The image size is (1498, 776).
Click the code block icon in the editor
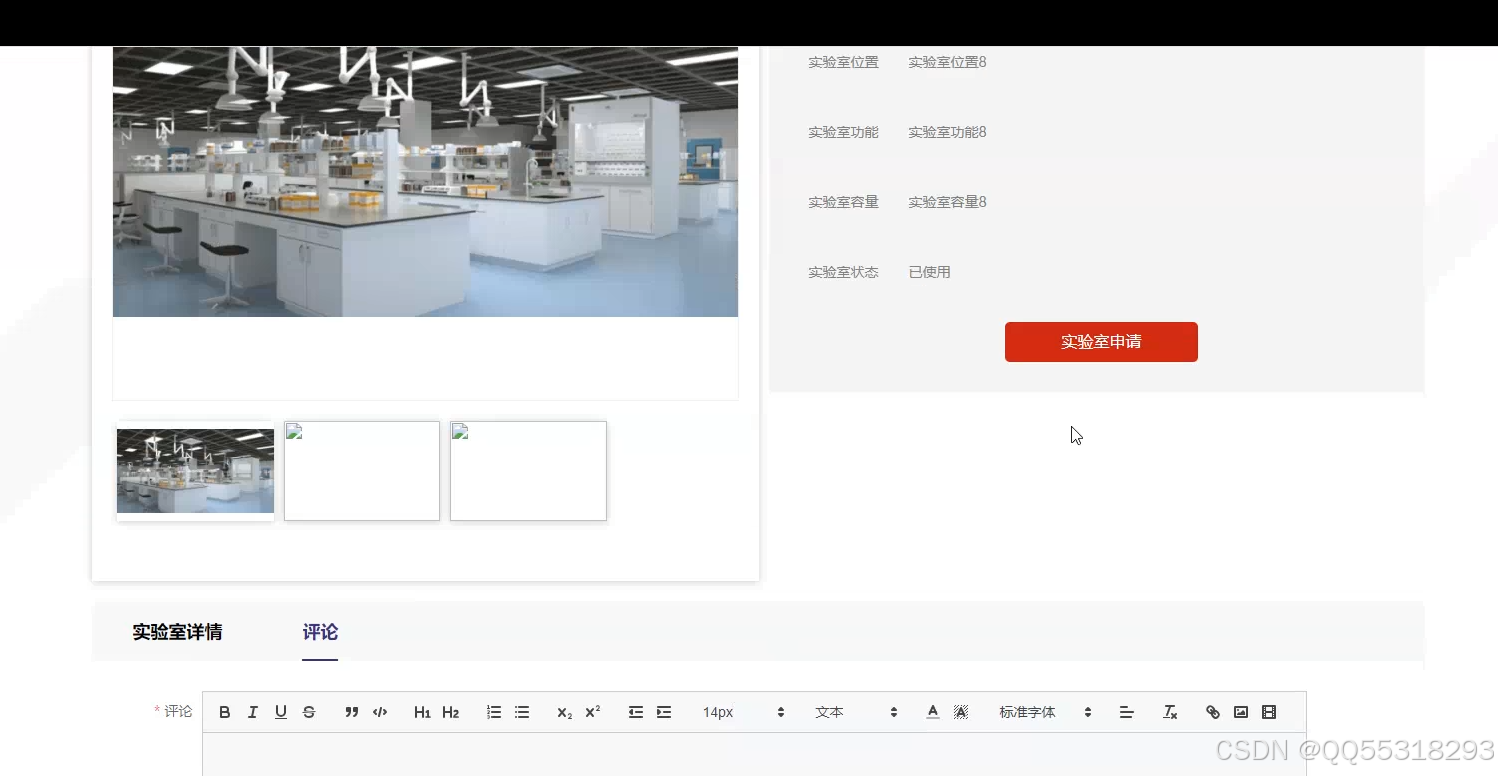380,711
